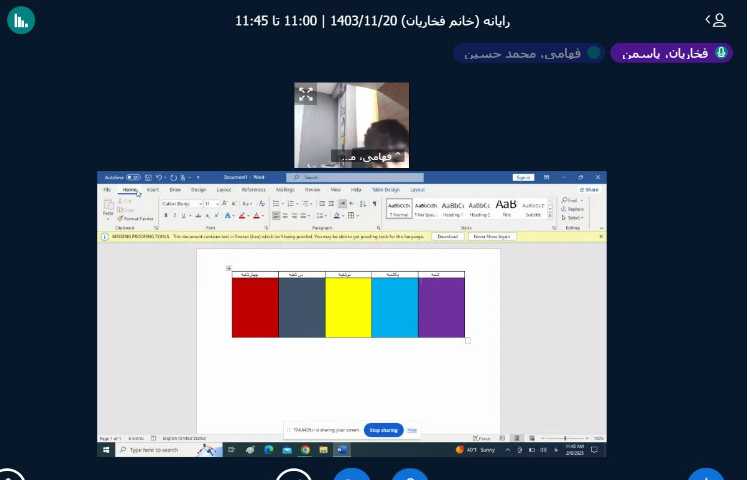Click Format Painter in Clipboard group
The image size is (750, 480).
click(135, 218)
